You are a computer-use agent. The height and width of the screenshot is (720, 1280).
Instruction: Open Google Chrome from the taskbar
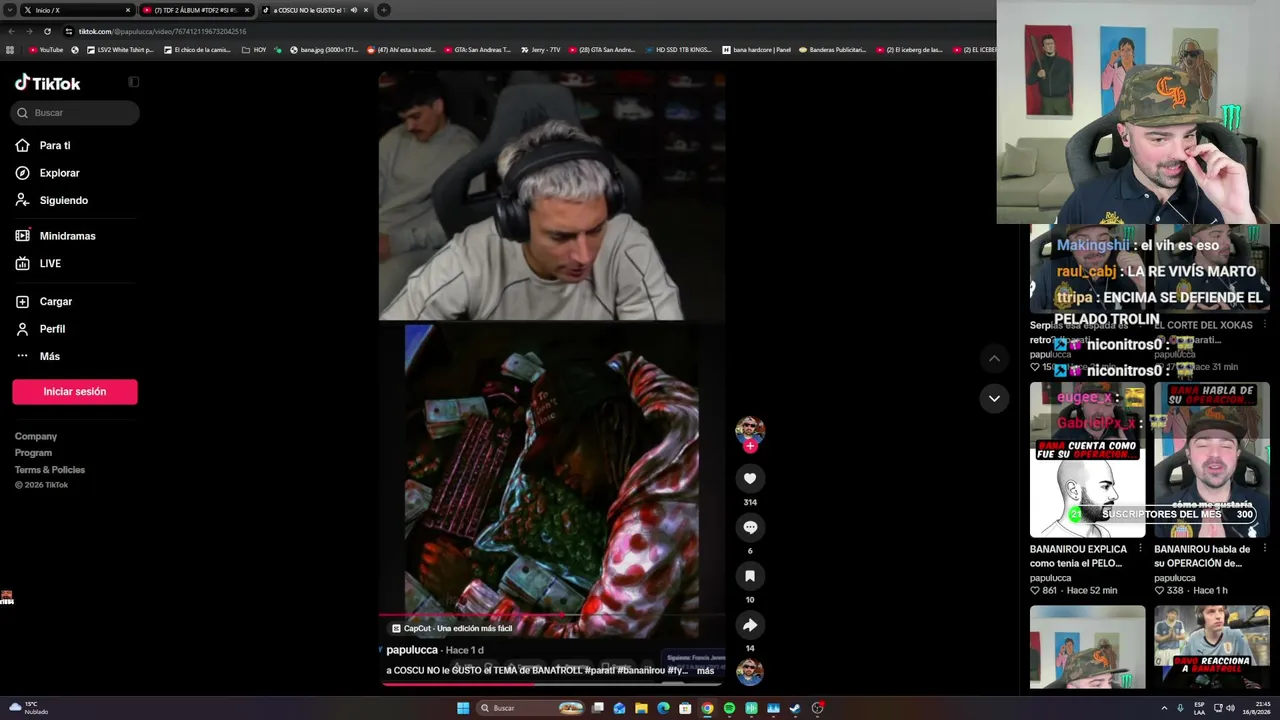(x=707, y=708)
